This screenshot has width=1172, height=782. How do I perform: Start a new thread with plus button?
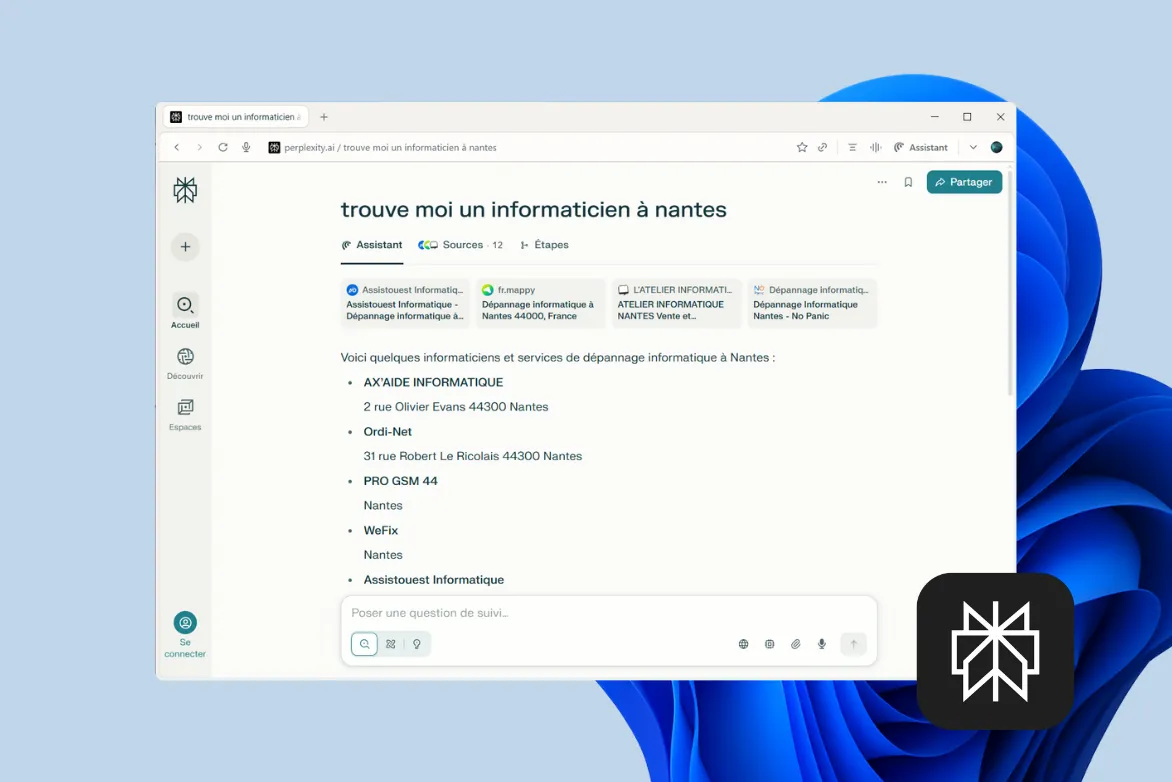click(185, 247)
